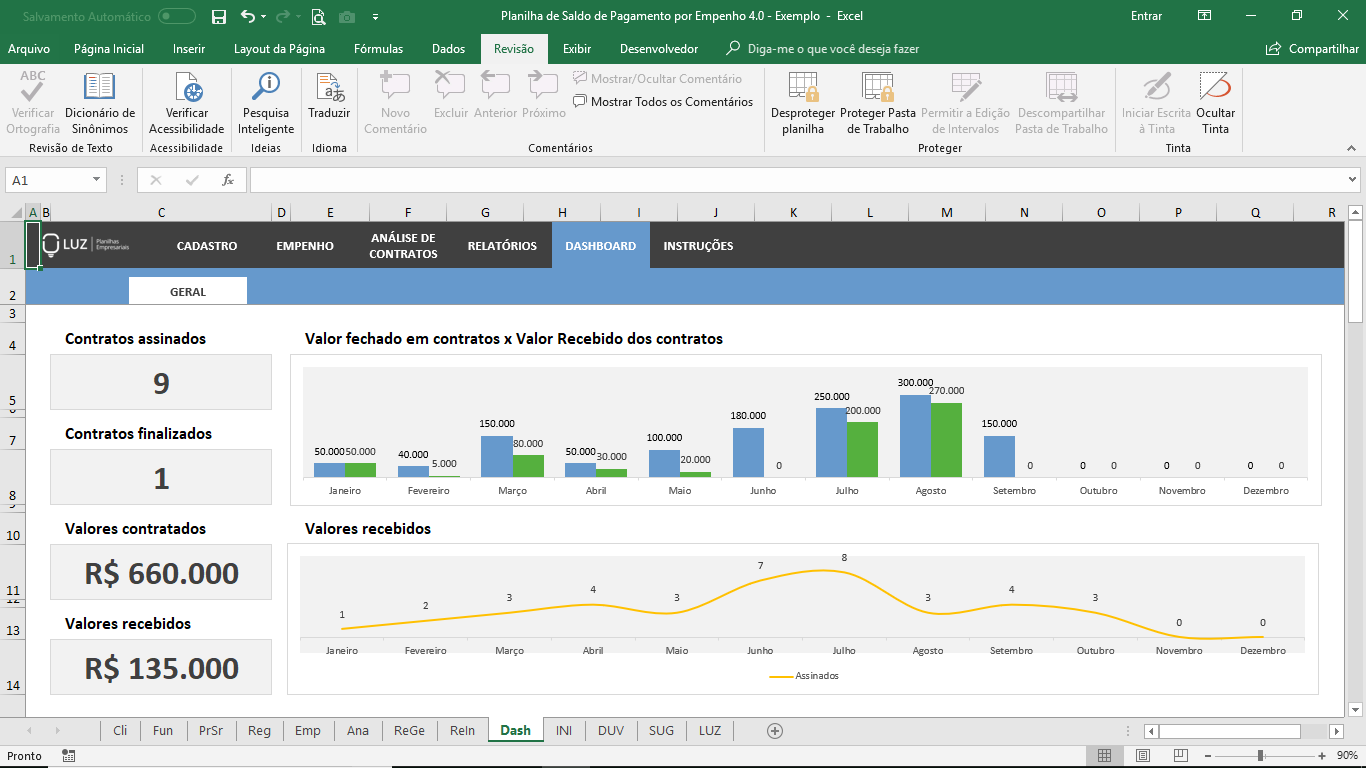Open the Quick Access Toolbar customization arrow
The image size is (1366, 768).
[x=375, y=17]
